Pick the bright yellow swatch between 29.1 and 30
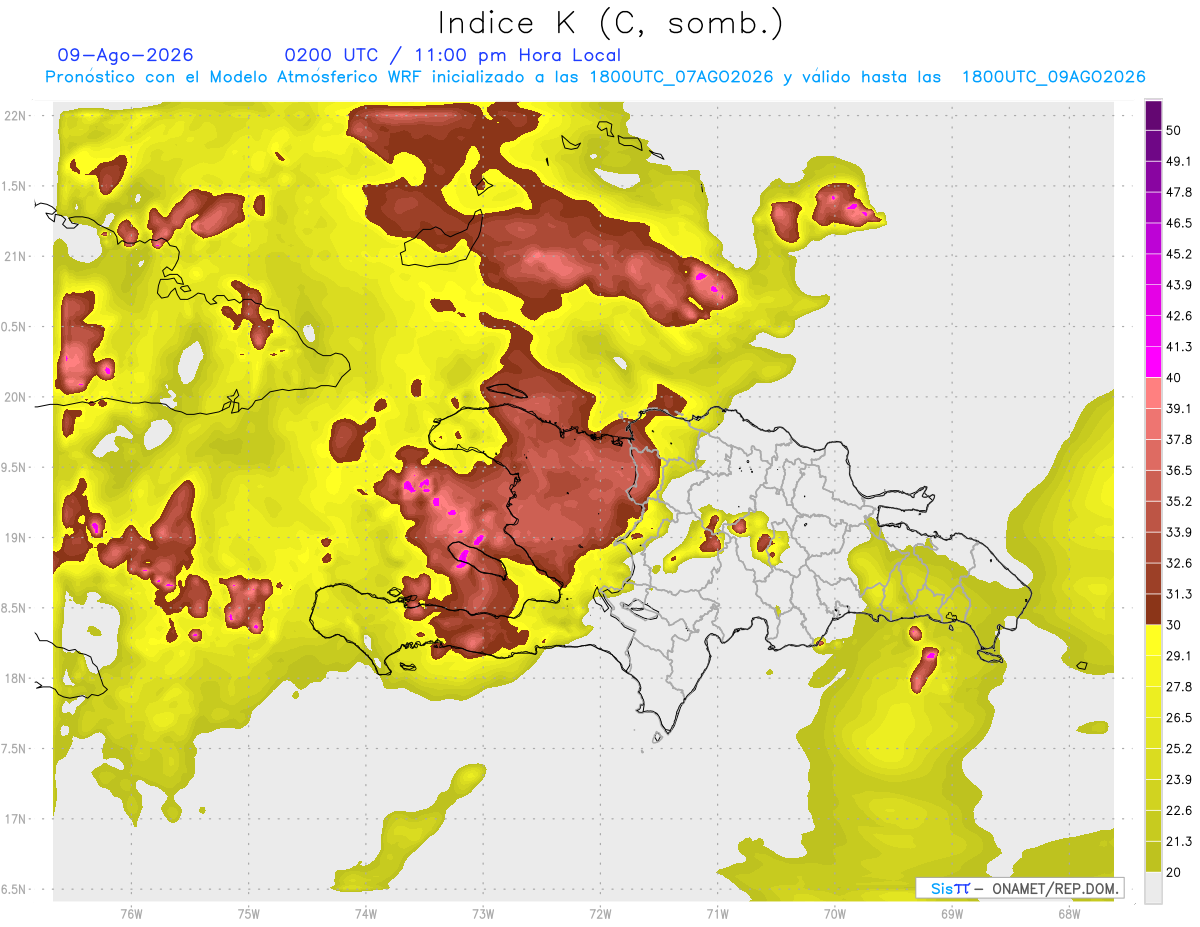 click(1153, 640)
